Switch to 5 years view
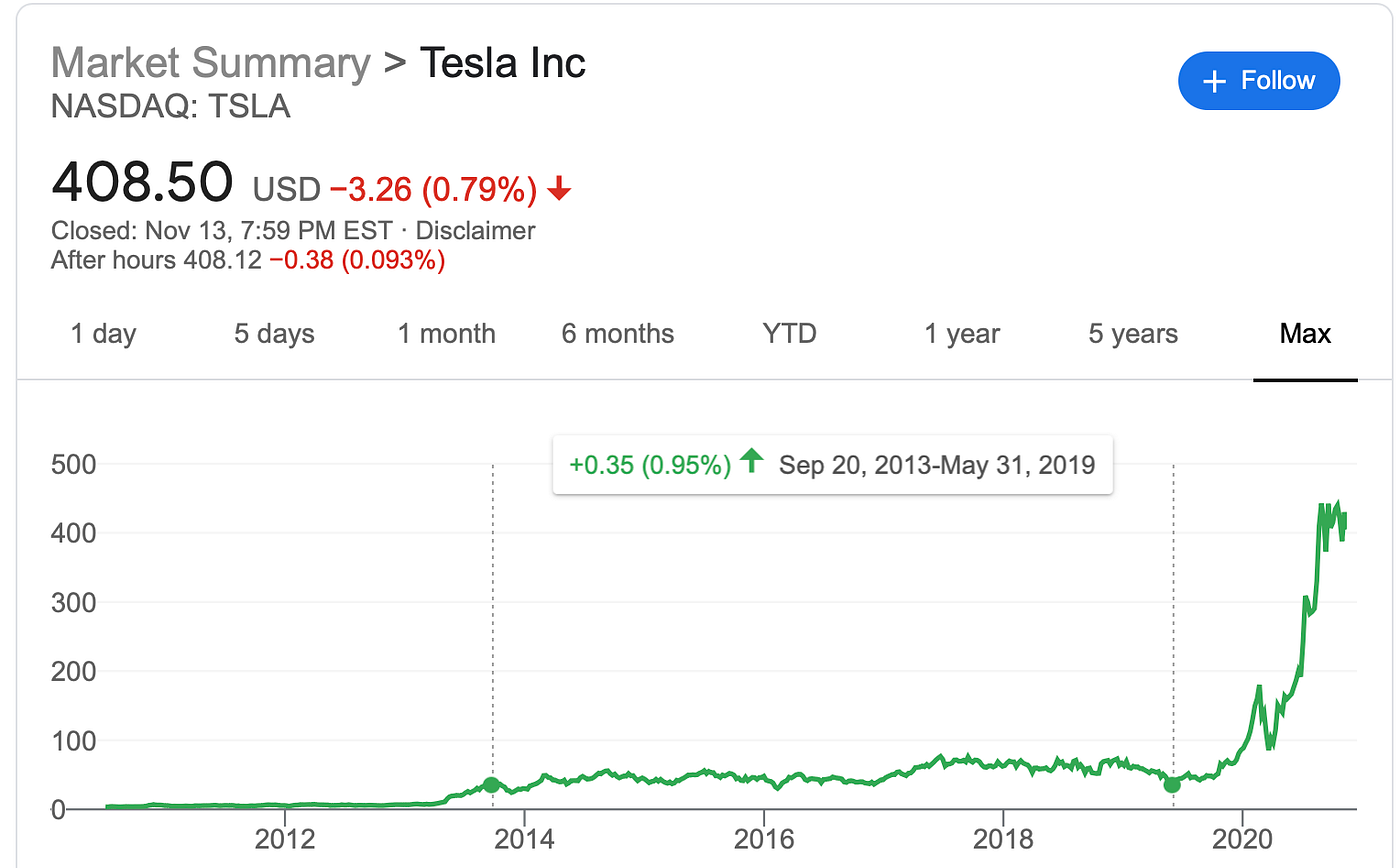The height and width of the screenshot is (868, 1400). coord(1133,333)
